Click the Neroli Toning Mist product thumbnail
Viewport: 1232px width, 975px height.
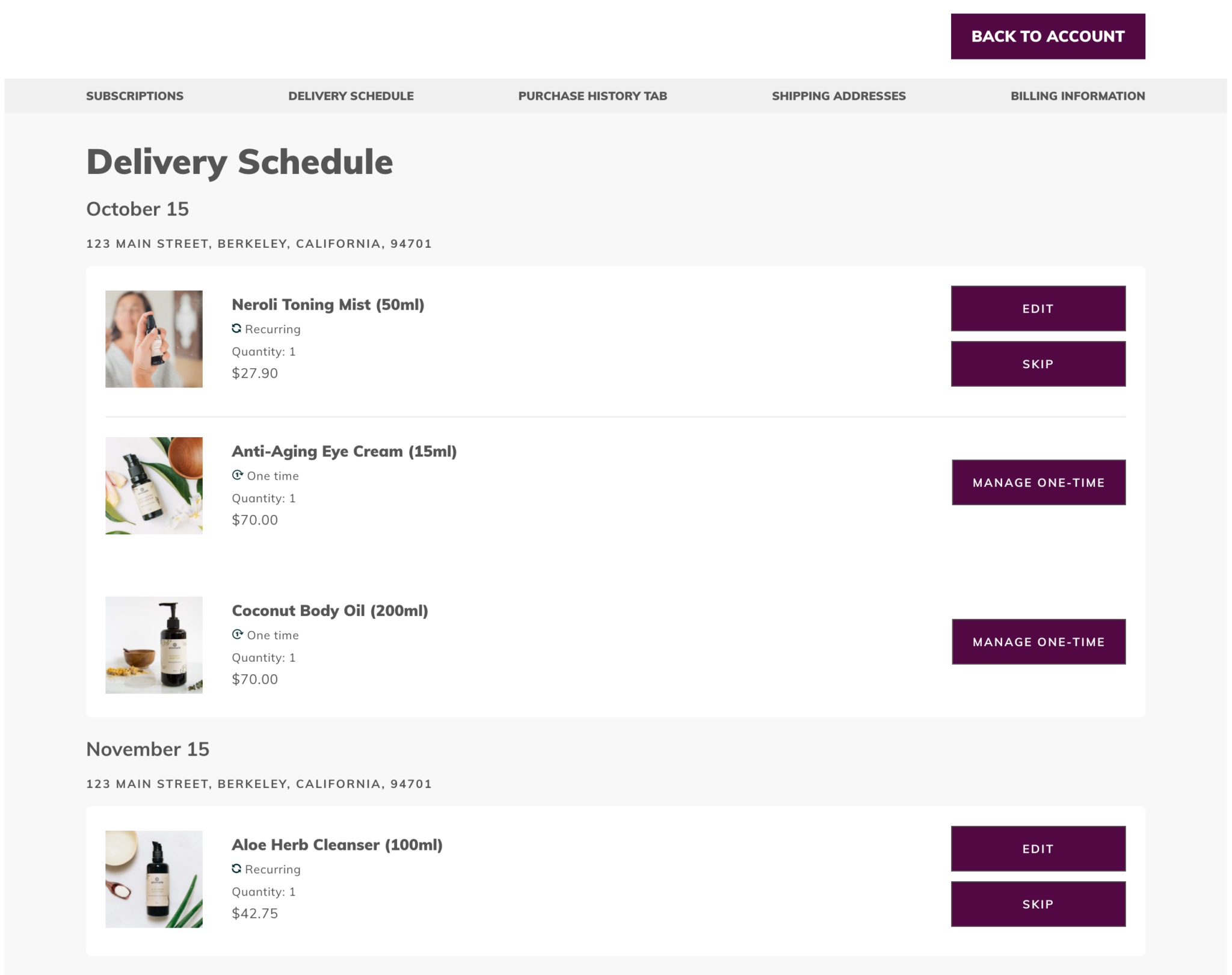pyautogui.click(x=154, y=338)
